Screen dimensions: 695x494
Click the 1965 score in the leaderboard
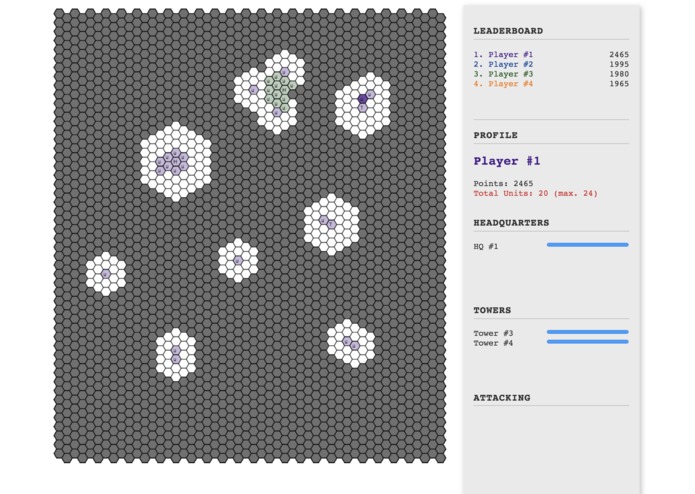(619, 84)
